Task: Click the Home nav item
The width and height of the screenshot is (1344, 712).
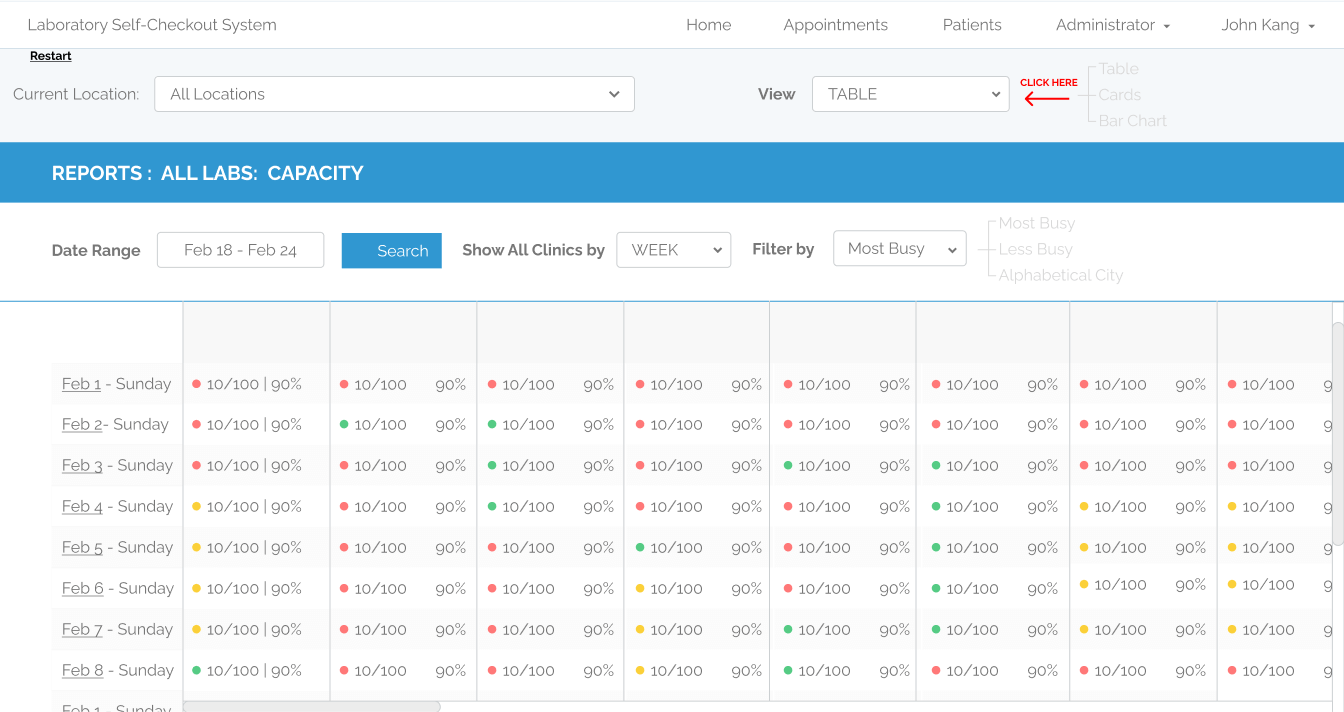Action: (708, 25)
